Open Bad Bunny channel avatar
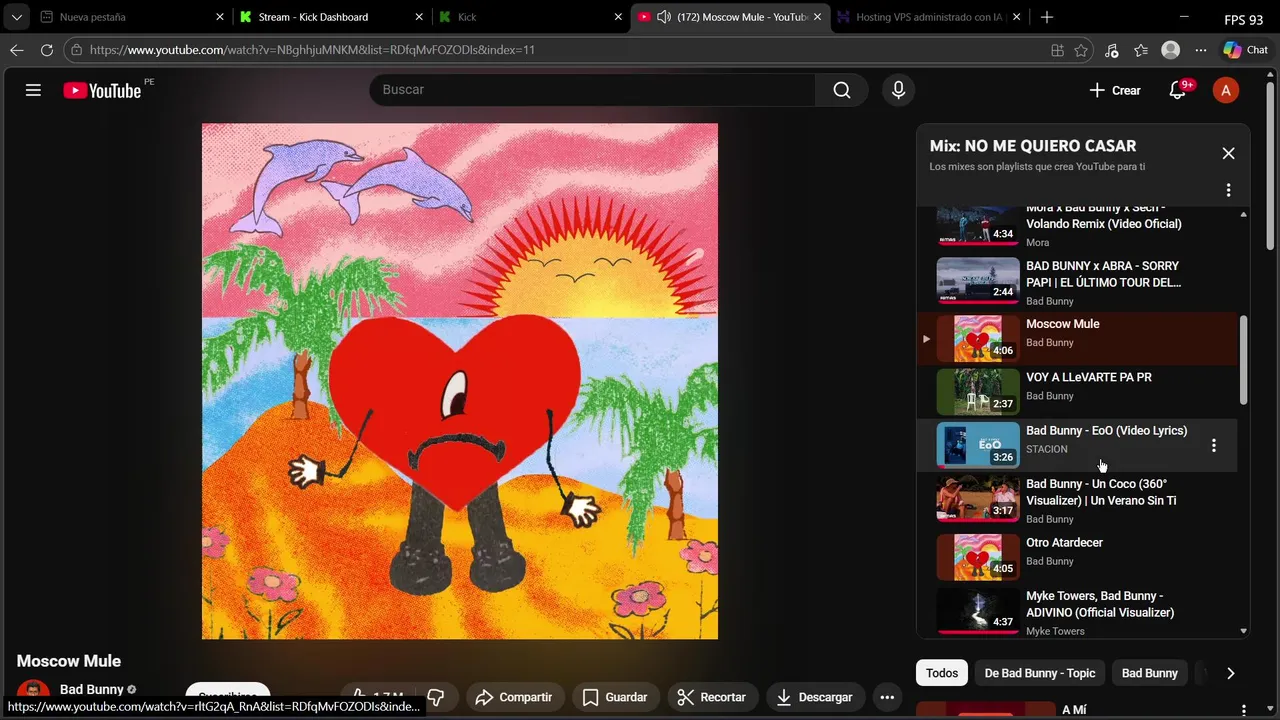1280x720 pixels. (33, 693)
